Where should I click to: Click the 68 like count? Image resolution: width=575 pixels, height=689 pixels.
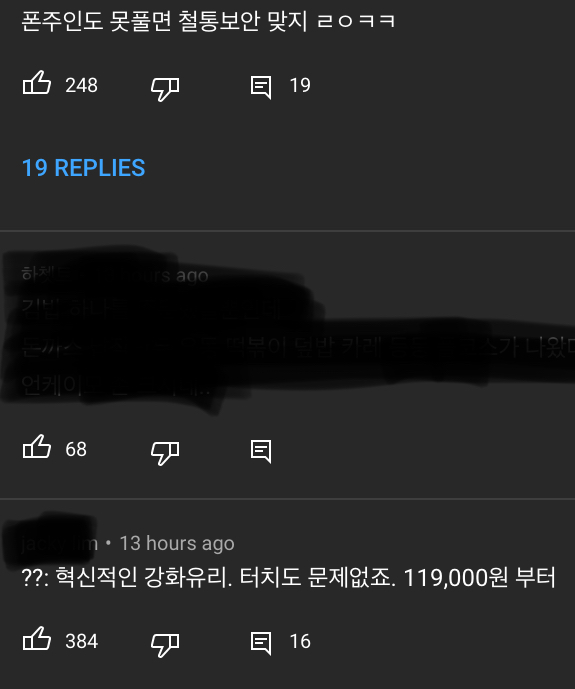(x=76, y=450)
